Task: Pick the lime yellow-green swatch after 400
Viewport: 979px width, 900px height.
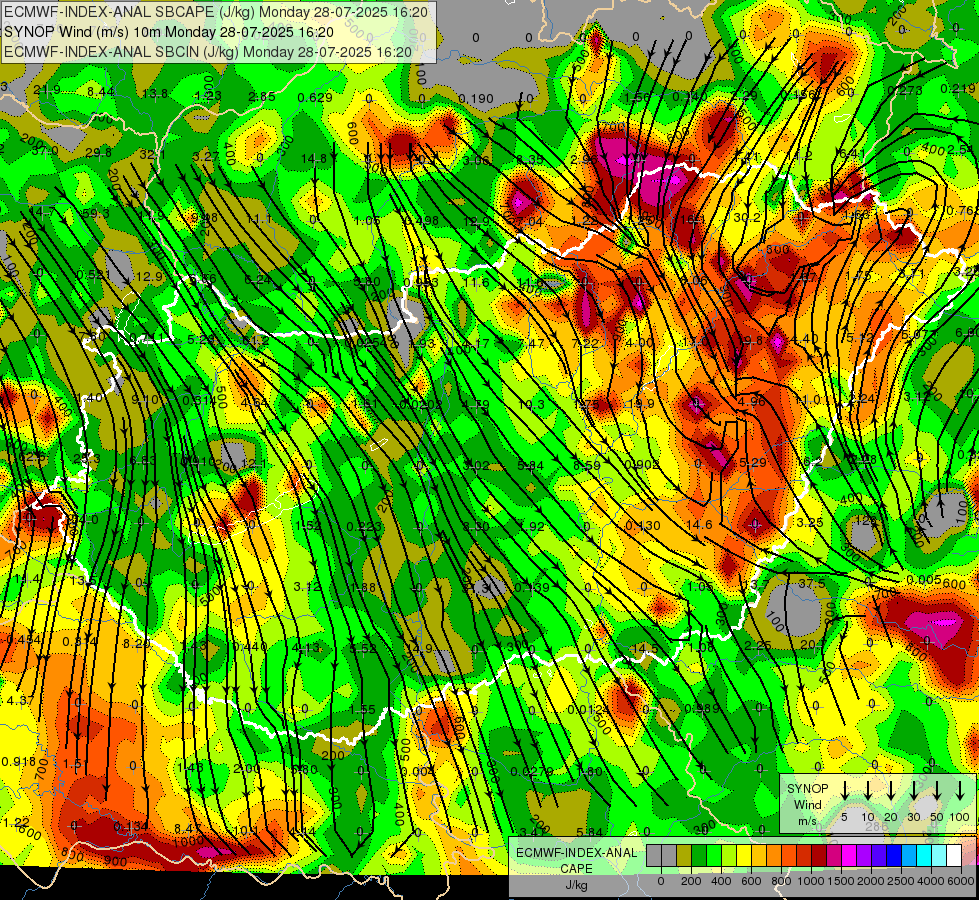Action: (729, 856)
